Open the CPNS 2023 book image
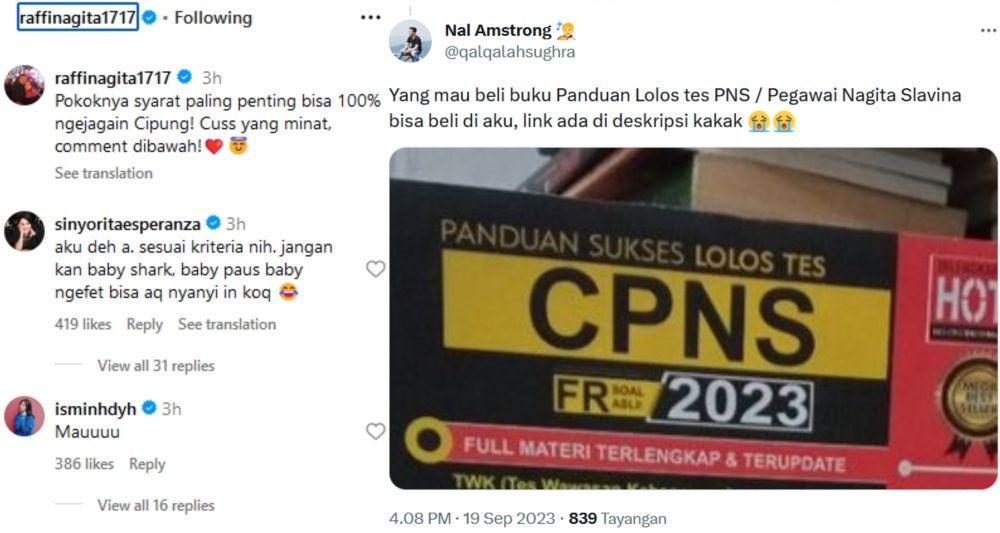Image resolution: width=1000 pixels, height=533 pixels. pyautogui.click(x=693, y=319)
